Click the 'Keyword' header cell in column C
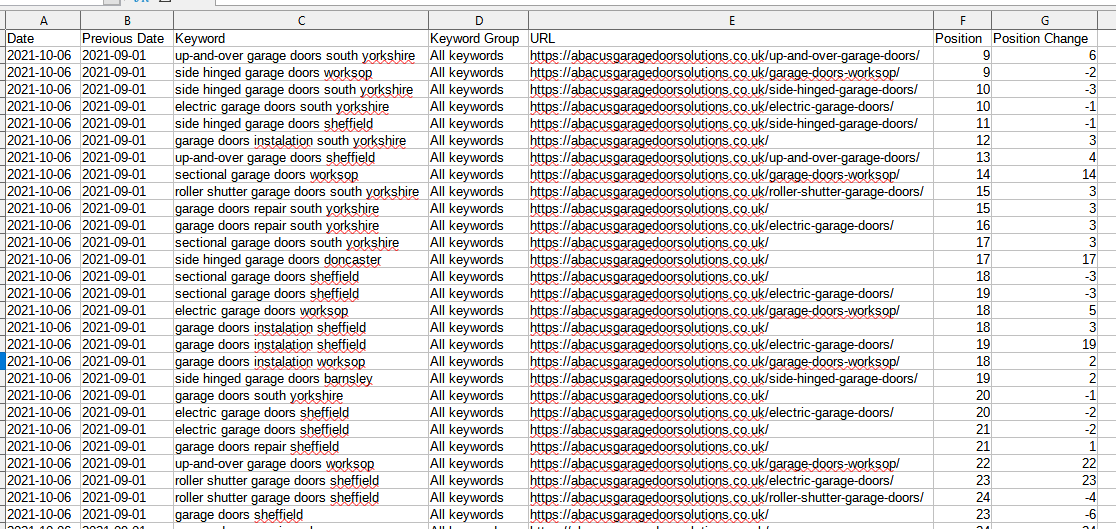This screenshot has width=1116, height=529. coord(301,38)
